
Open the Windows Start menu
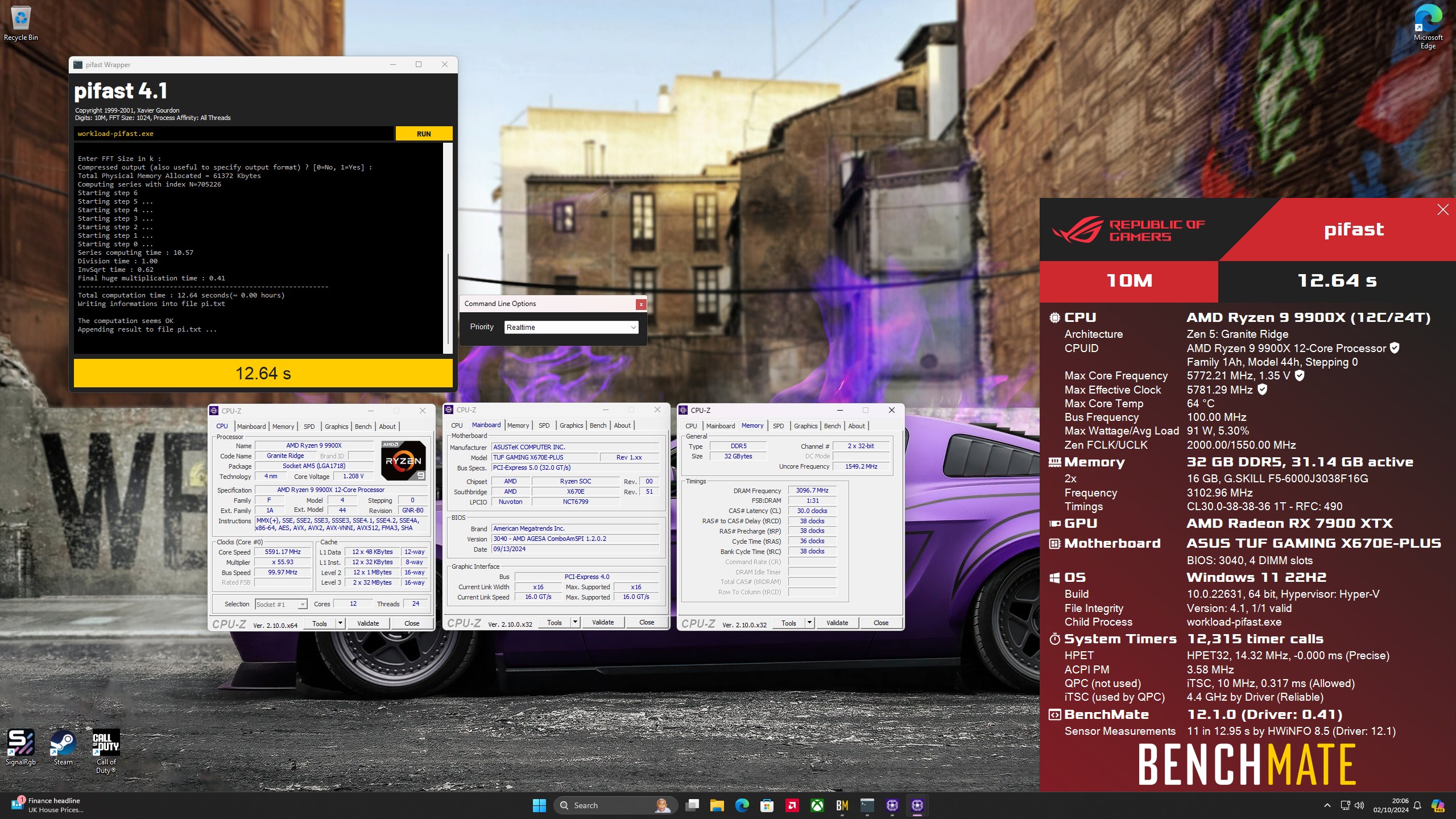(x=539, y=805)
